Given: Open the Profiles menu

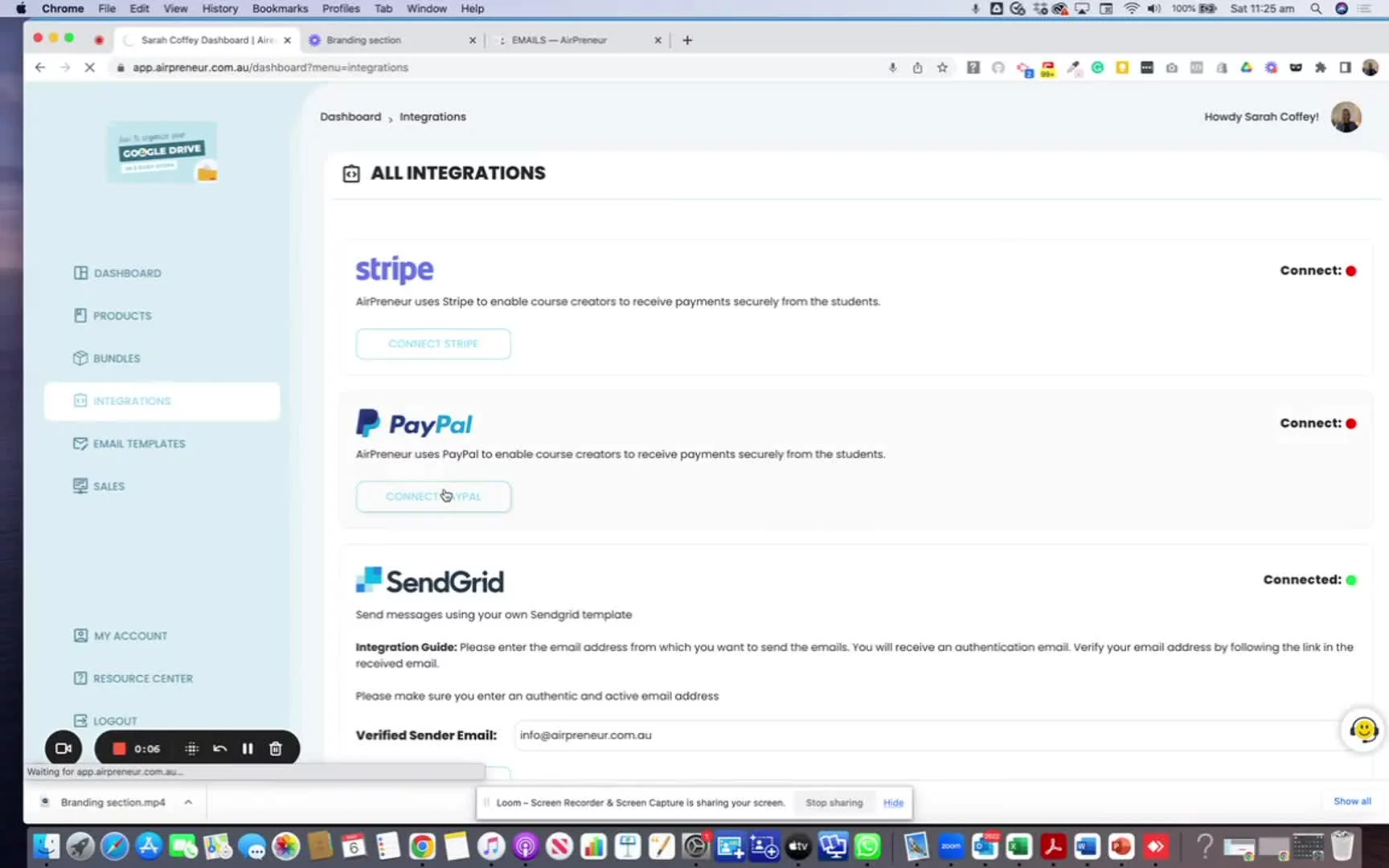Looking at the screenshot, I should (341, 8).
